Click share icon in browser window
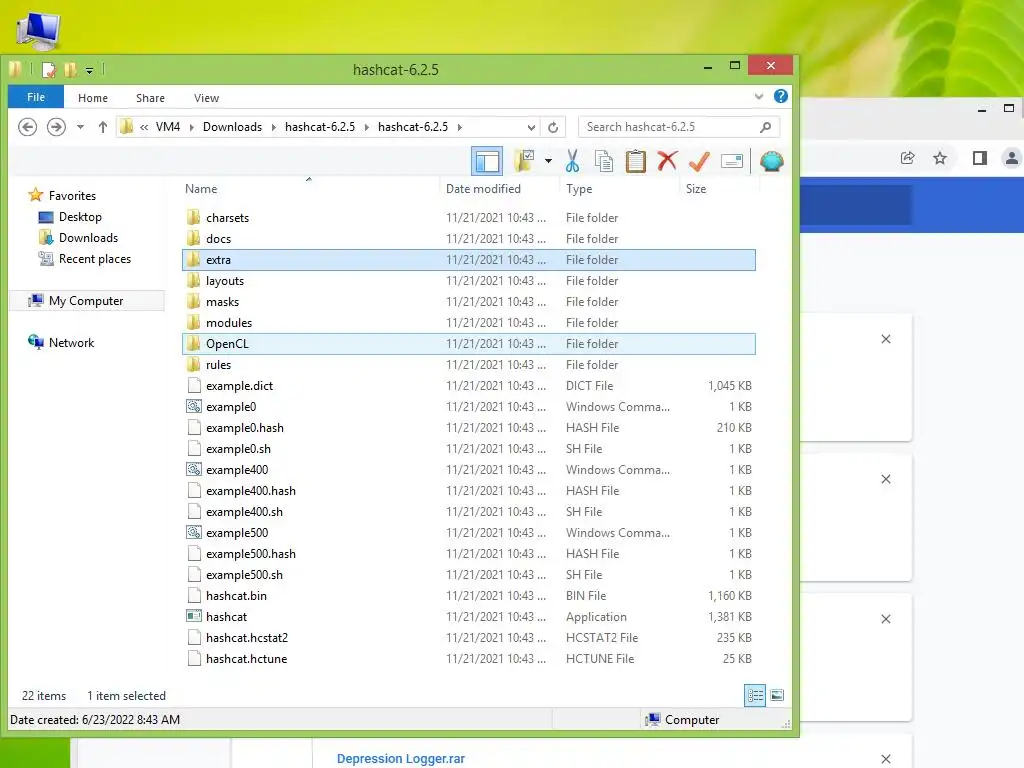 tap(907, 158)
